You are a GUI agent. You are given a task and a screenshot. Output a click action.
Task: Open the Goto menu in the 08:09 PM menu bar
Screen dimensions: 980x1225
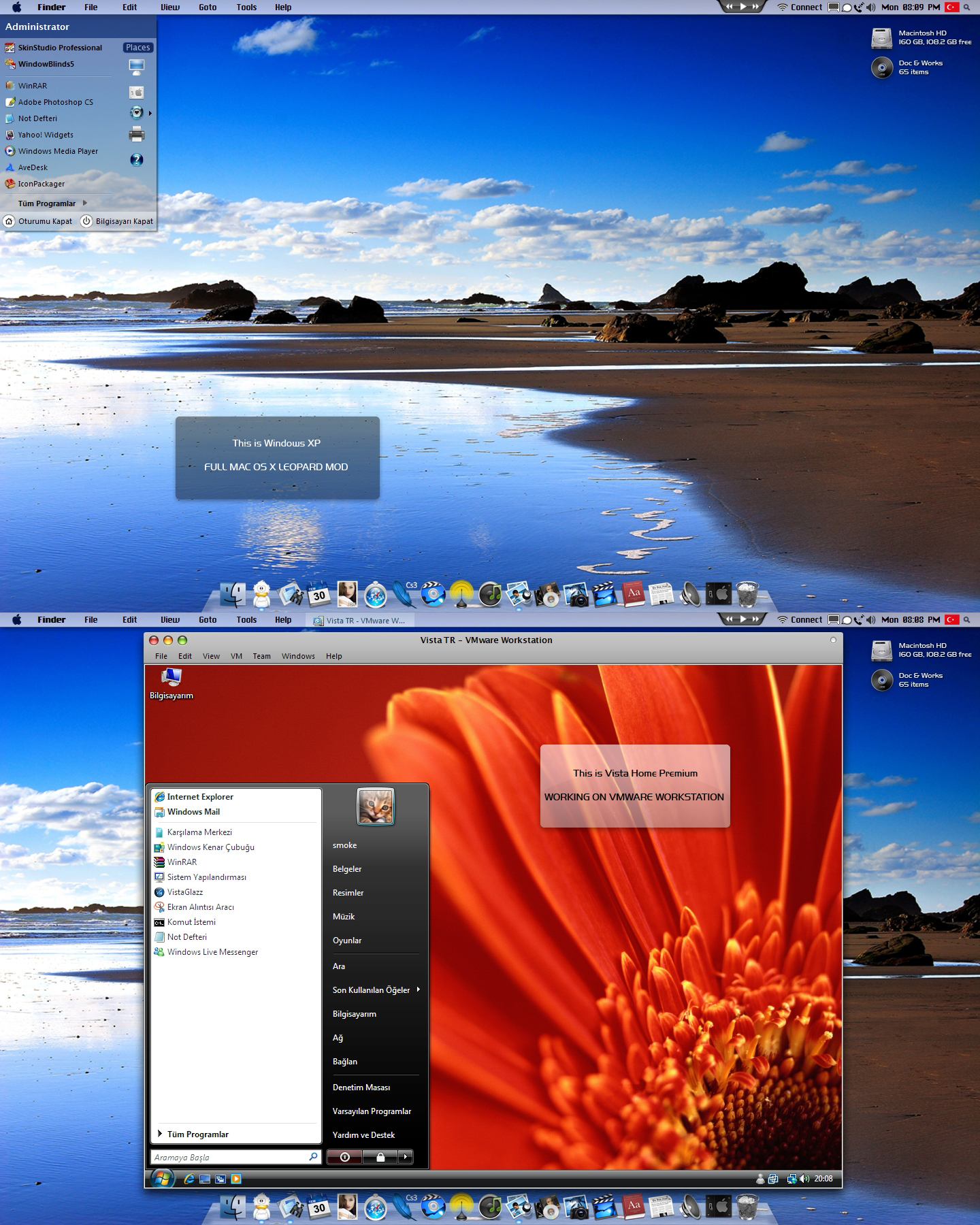pyautogui.click(x=208, y=7)
